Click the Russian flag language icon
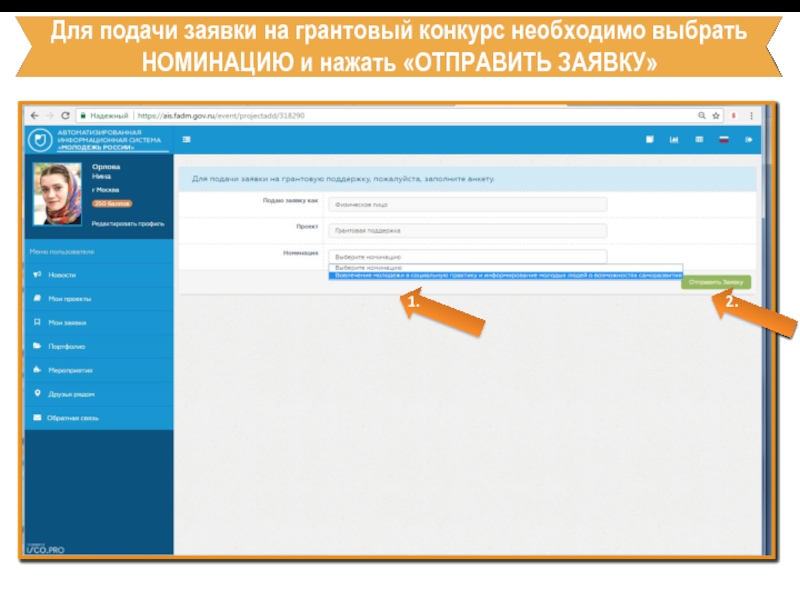800x600 pixels. [724, 139]
